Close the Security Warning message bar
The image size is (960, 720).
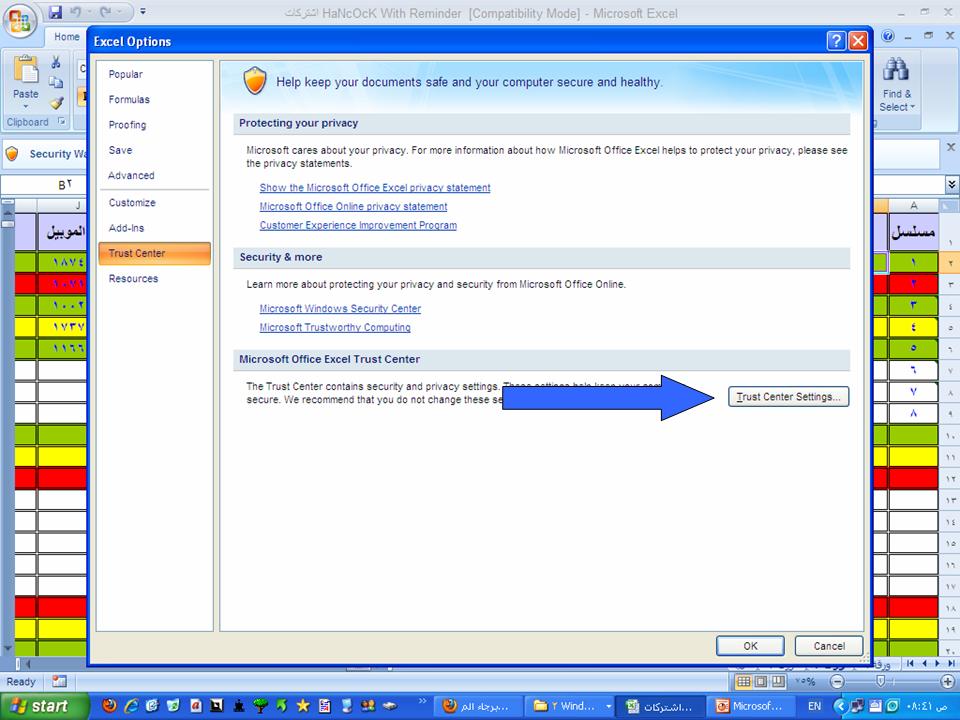(x=951, y=147)
